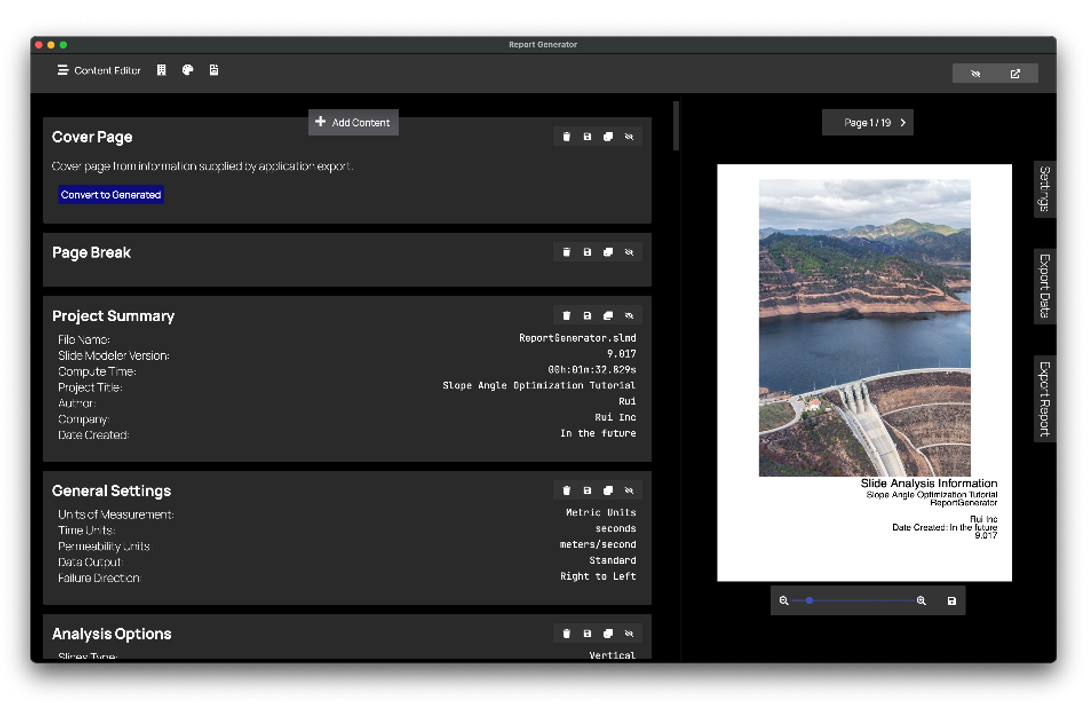Expand the Export Data side panel
The image size is (1092, 707).
click(x=1044, y=286)
